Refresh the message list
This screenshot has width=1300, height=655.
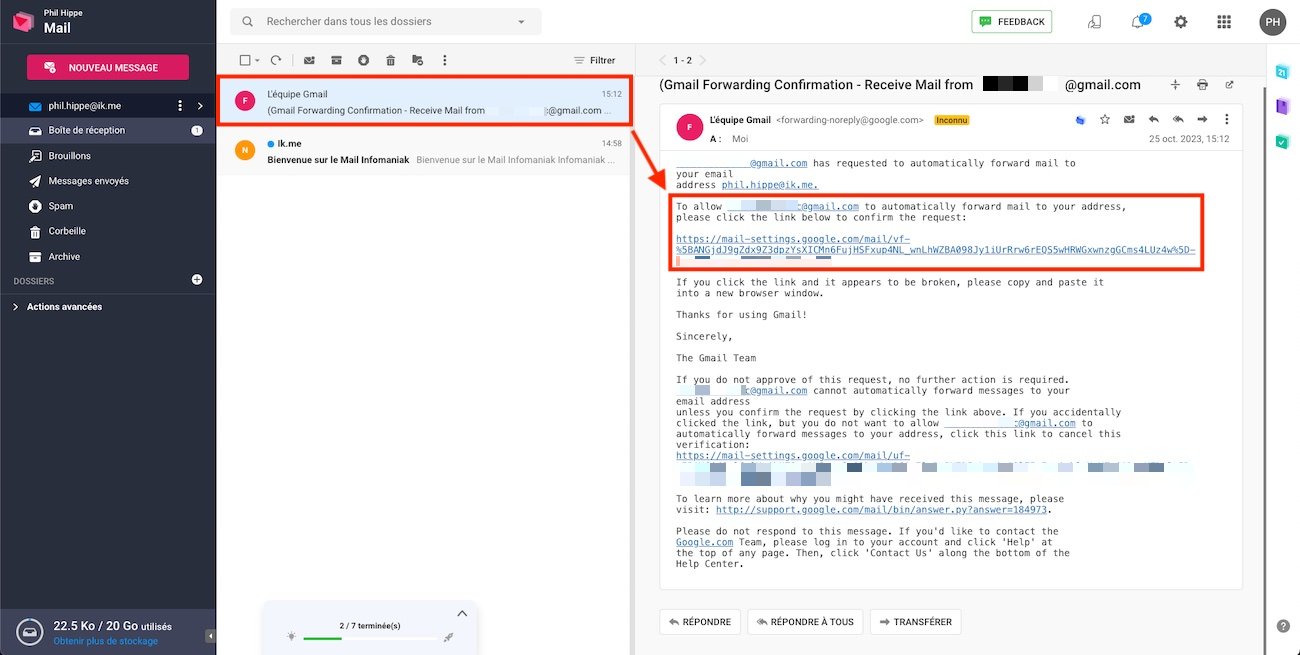point(276,60)
